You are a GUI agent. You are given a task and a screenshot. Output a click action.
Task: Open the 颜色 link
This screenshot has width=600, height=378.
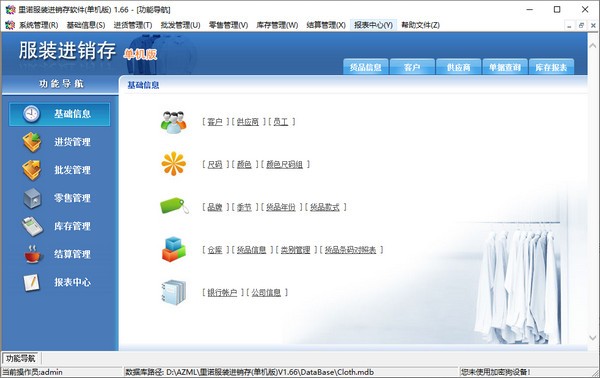[x=244, y=165]
